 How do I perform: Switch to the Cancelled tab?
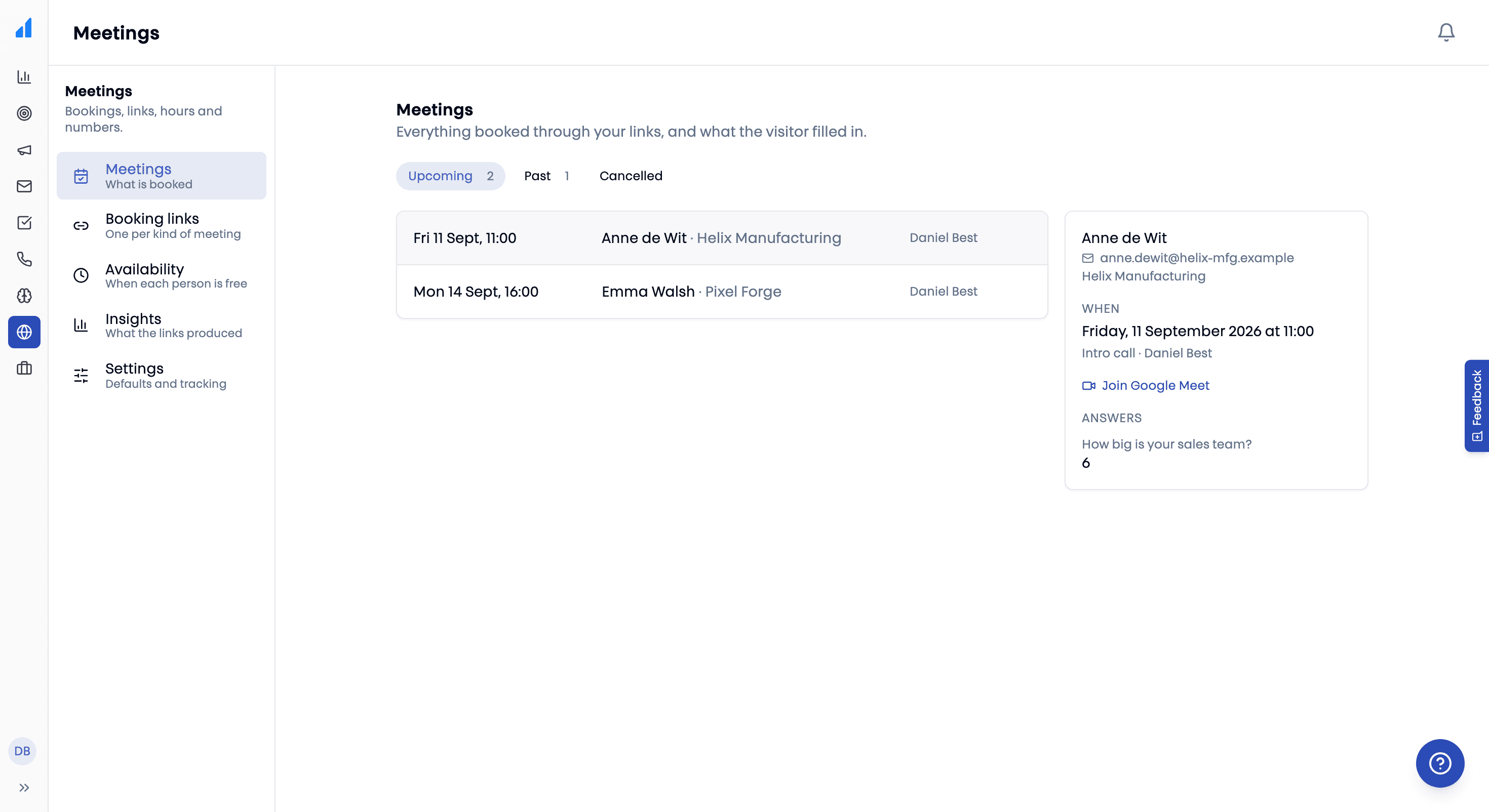(631, 176)
